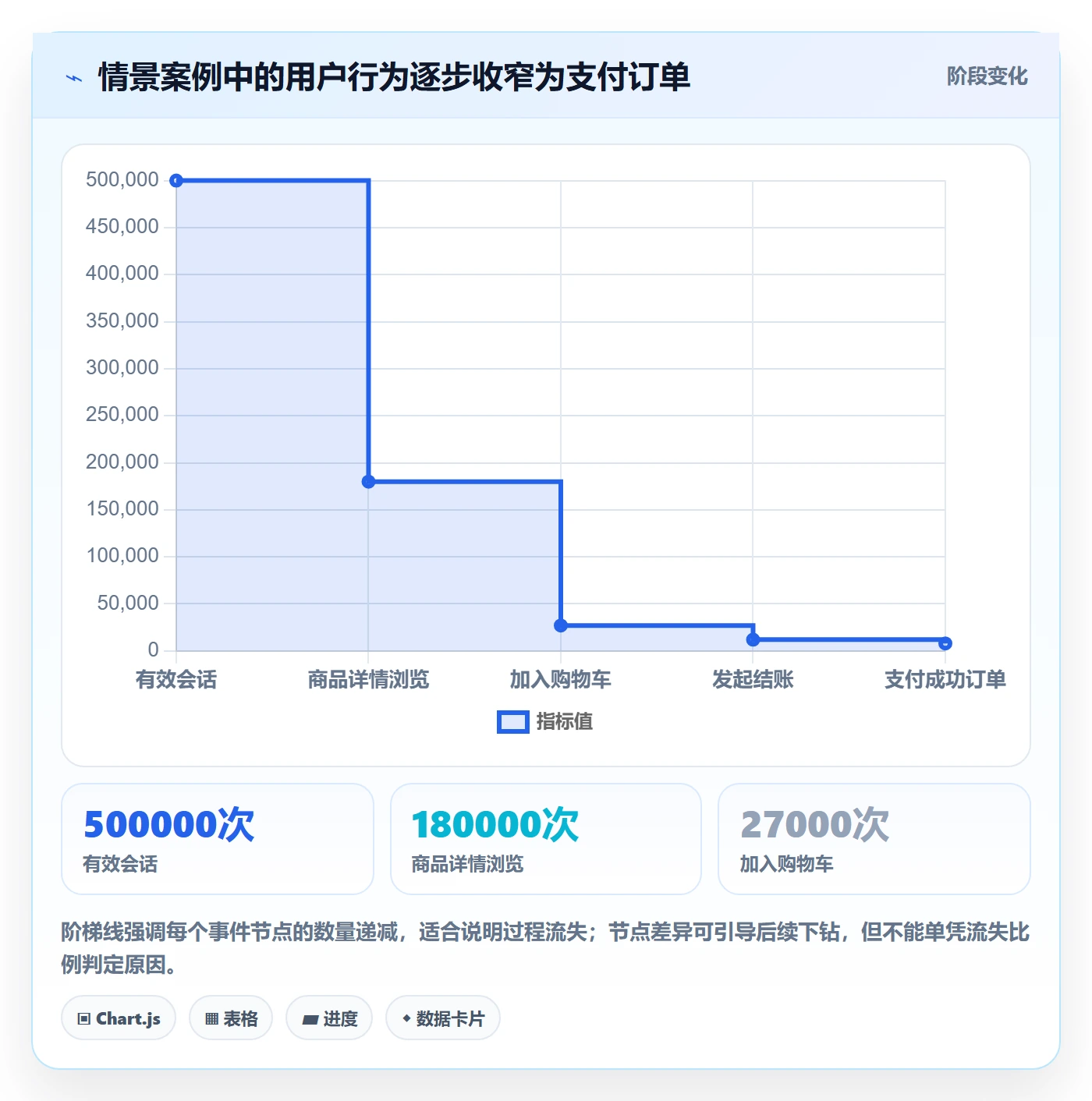Click the description paragraph starting 阶梯线强调
This screenshot has width=1092, height=1101.
pos(545,948)
